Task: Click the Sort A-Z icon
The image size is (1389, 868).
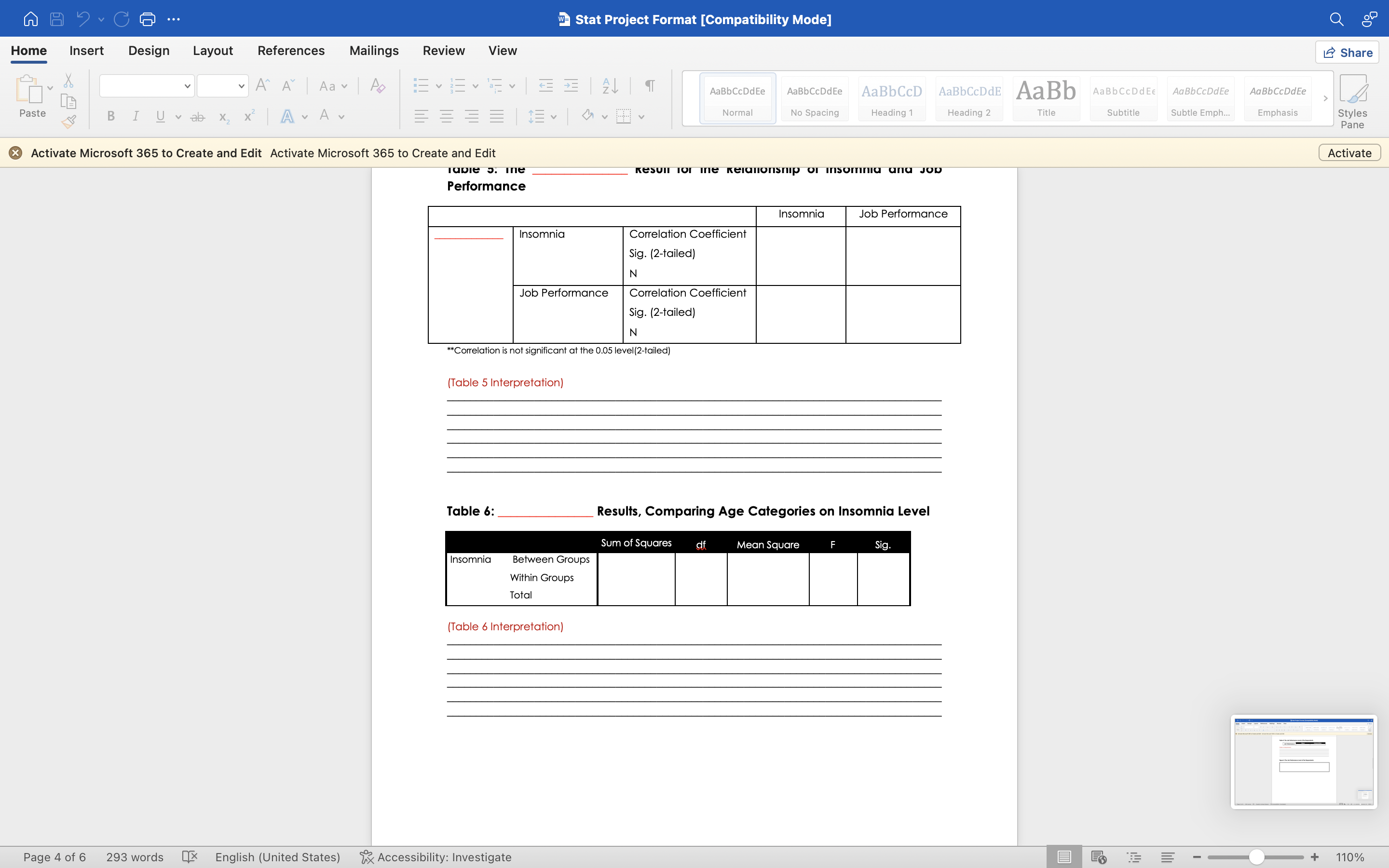Action: pyautogui.click(x=610, y=86)
